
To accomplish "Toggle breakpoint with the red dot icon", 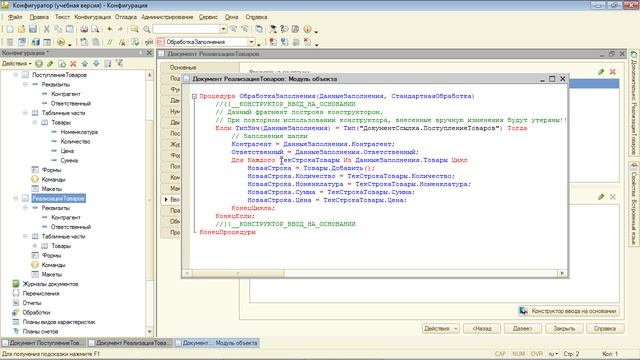I will 273,42.
